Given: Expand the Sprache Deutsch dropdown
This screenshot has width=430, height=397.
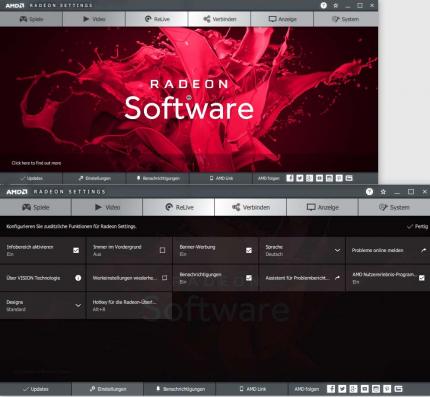Looking at the screenshot, I should [x=337, y=250].
